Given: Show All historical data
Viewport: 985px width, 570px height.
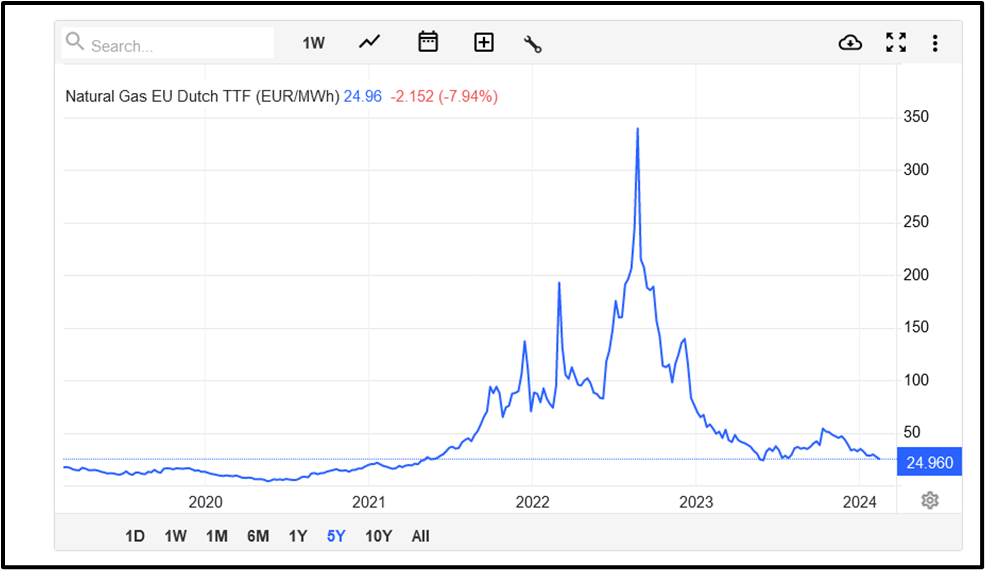Looking at the screenshot, I should 420,536.
